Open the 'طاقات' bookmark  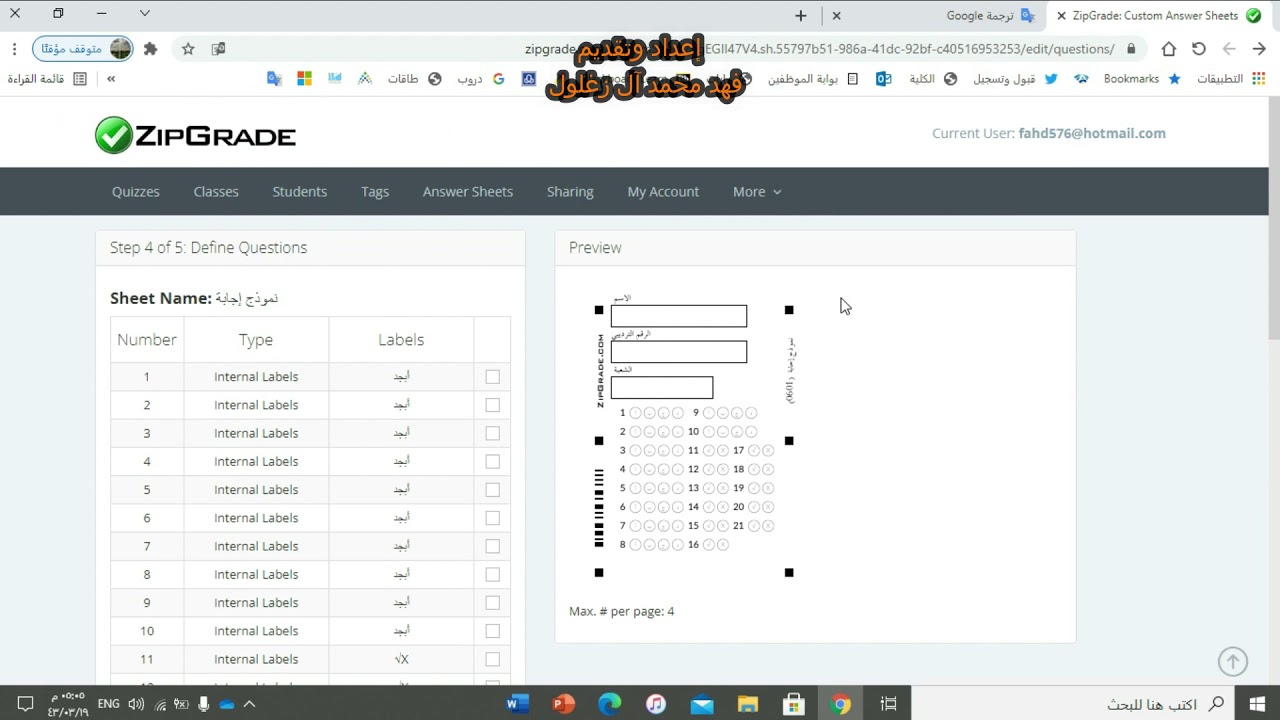tap(414, 79)
